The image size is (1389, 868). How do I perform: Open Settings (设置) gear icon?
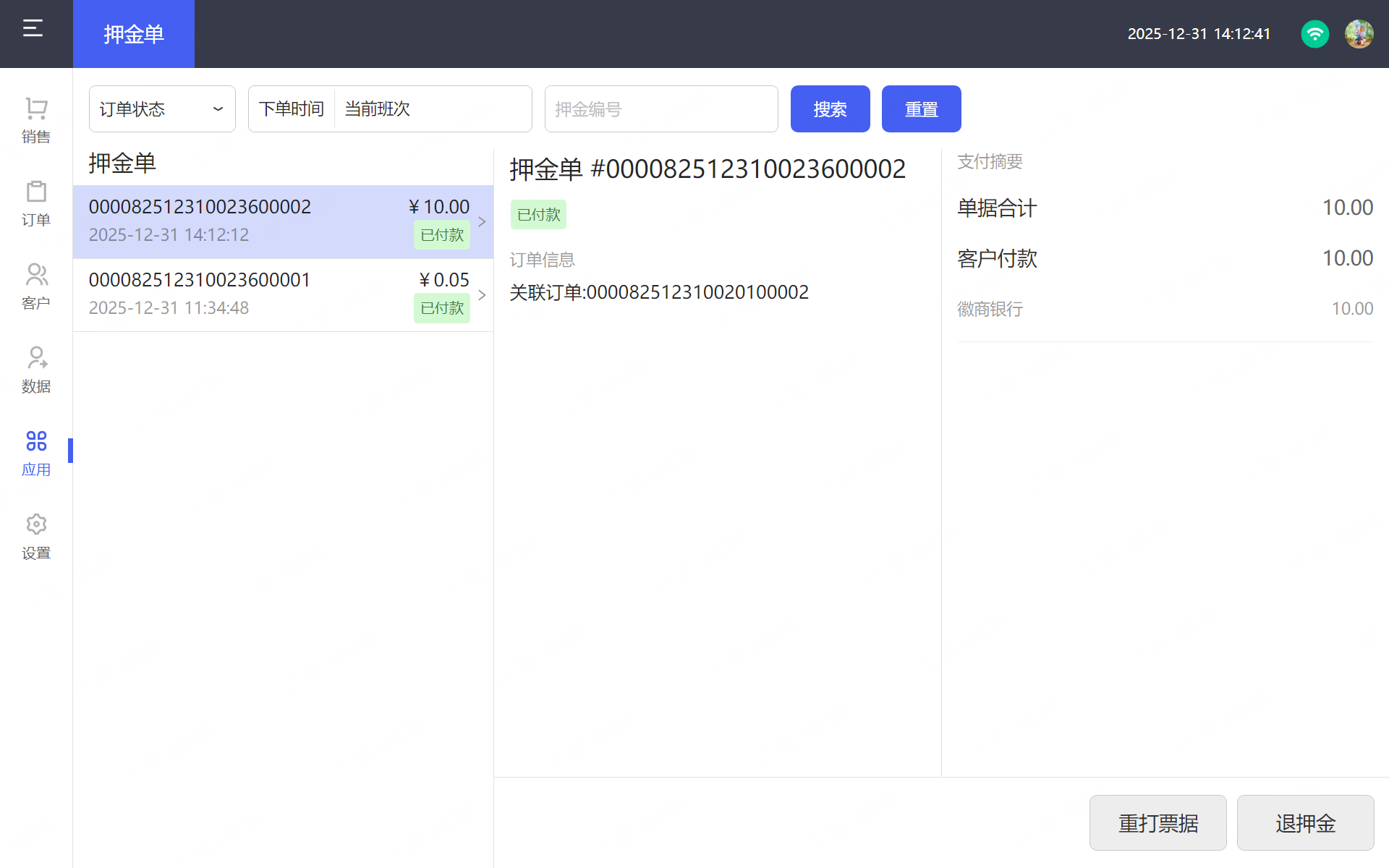pyautogui.click(x=36, y=524)
